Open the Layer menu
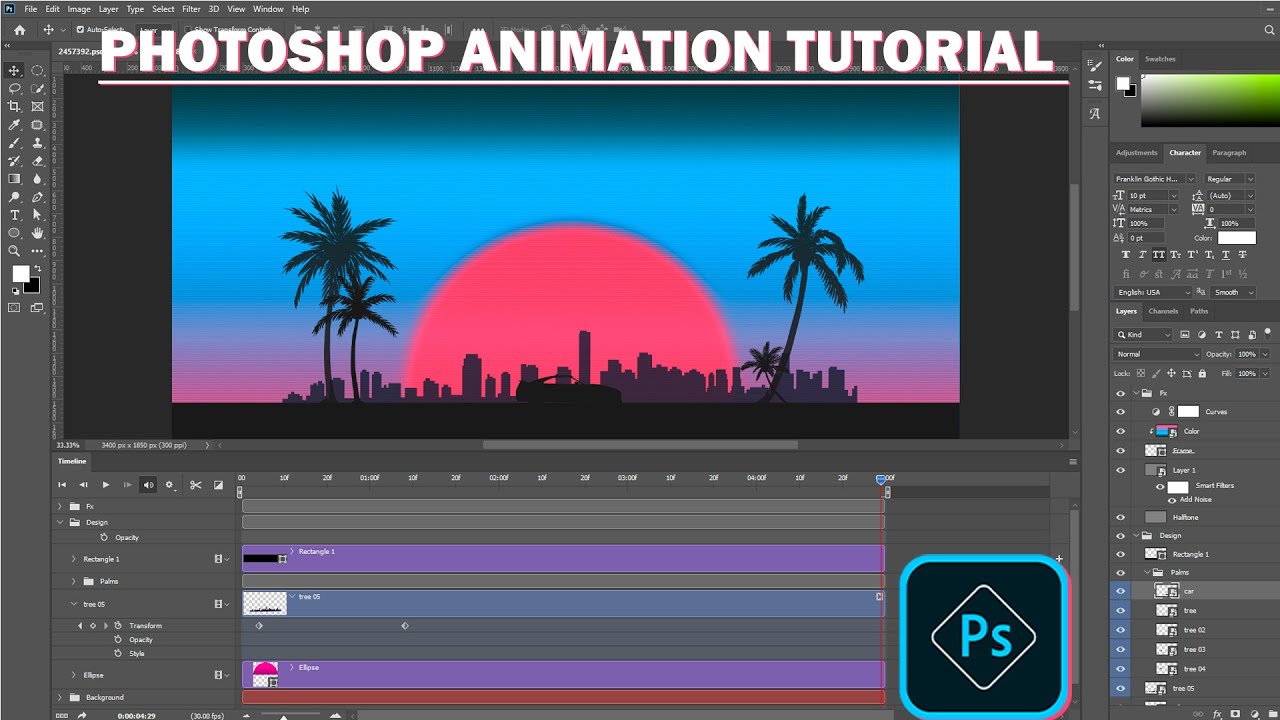Viewport: 1280px width, 720px height. click(108, 9)
